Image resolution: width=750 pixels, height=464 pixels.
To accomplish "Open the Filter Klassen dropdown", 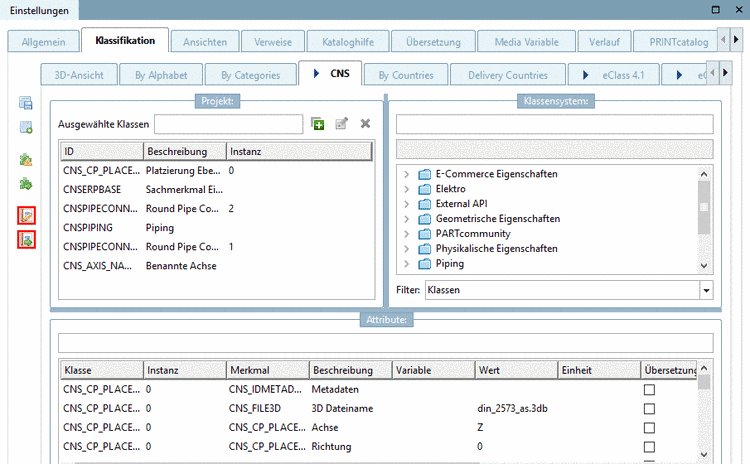I will tap(706, 290).
